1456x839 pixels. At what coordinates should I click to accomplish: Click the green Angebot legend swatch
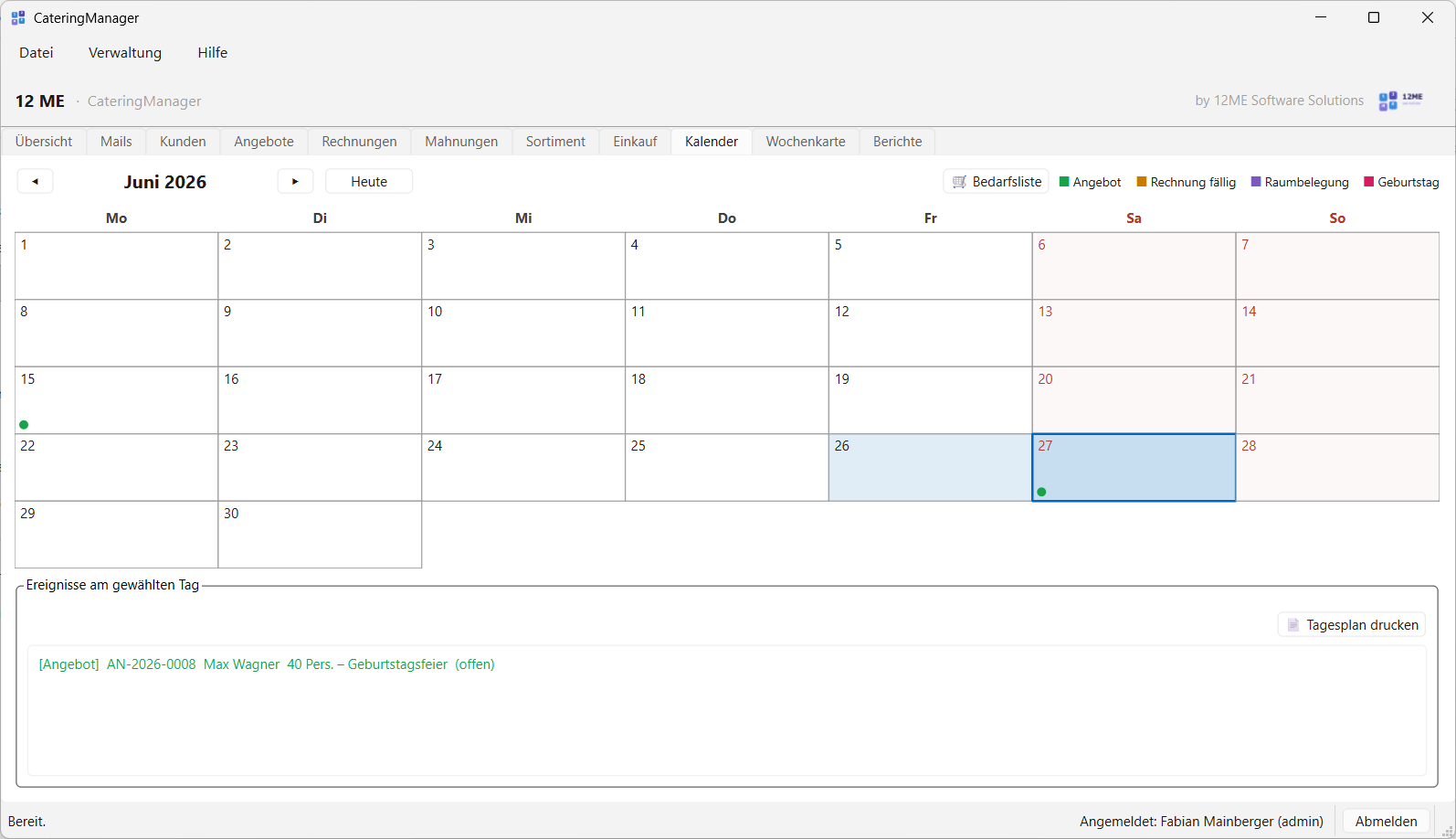[1064, 182]
